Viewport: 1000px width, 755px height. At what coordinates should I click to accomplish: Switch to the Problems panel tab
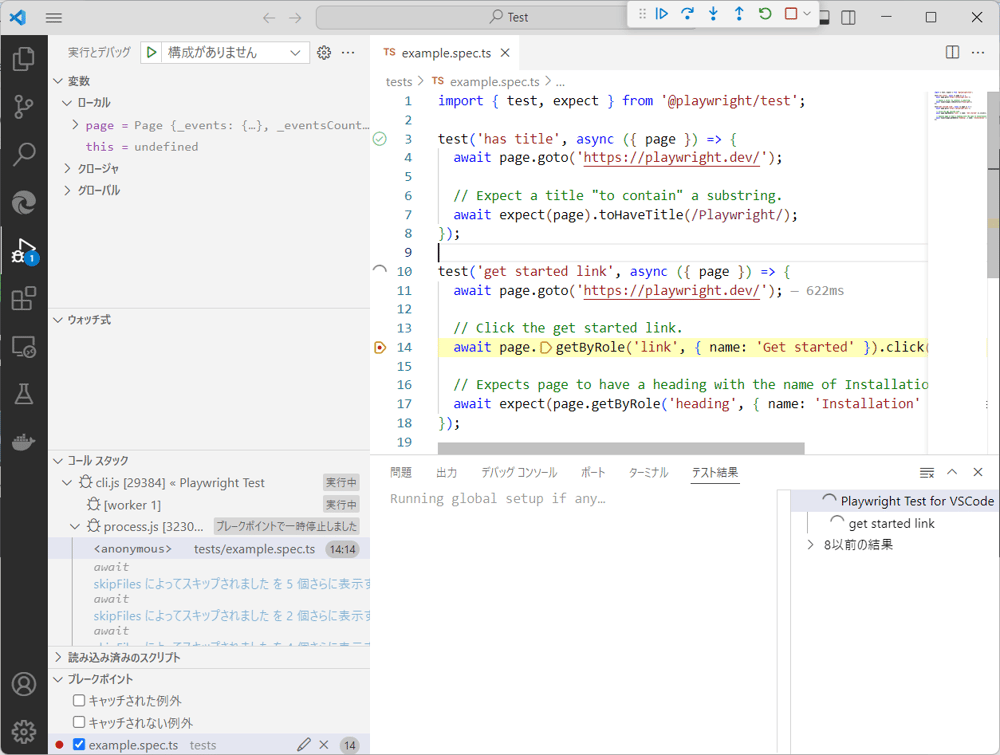pyautogui.click(x=401, y=473)
